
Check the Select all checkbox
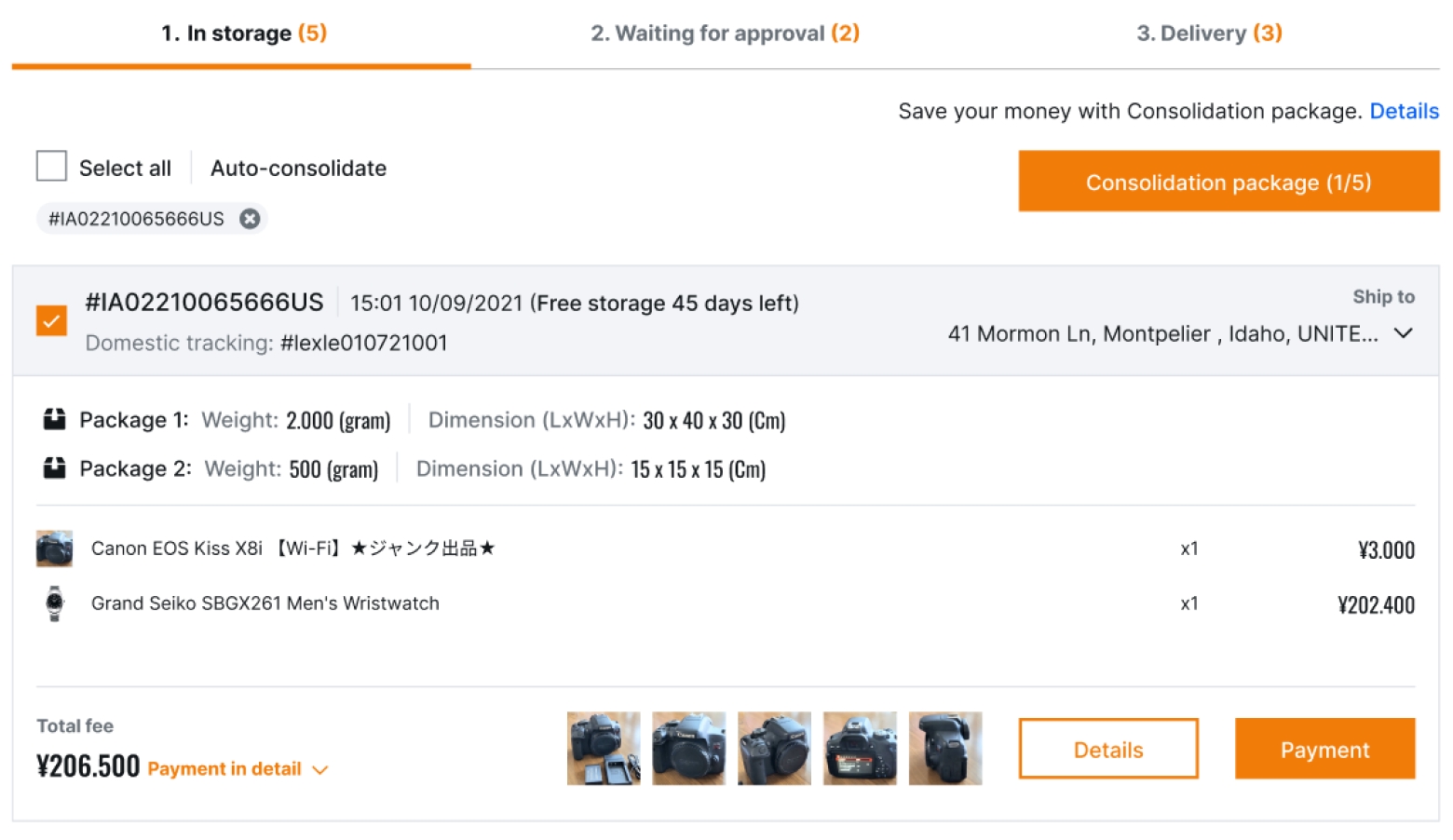click(51, 167)
